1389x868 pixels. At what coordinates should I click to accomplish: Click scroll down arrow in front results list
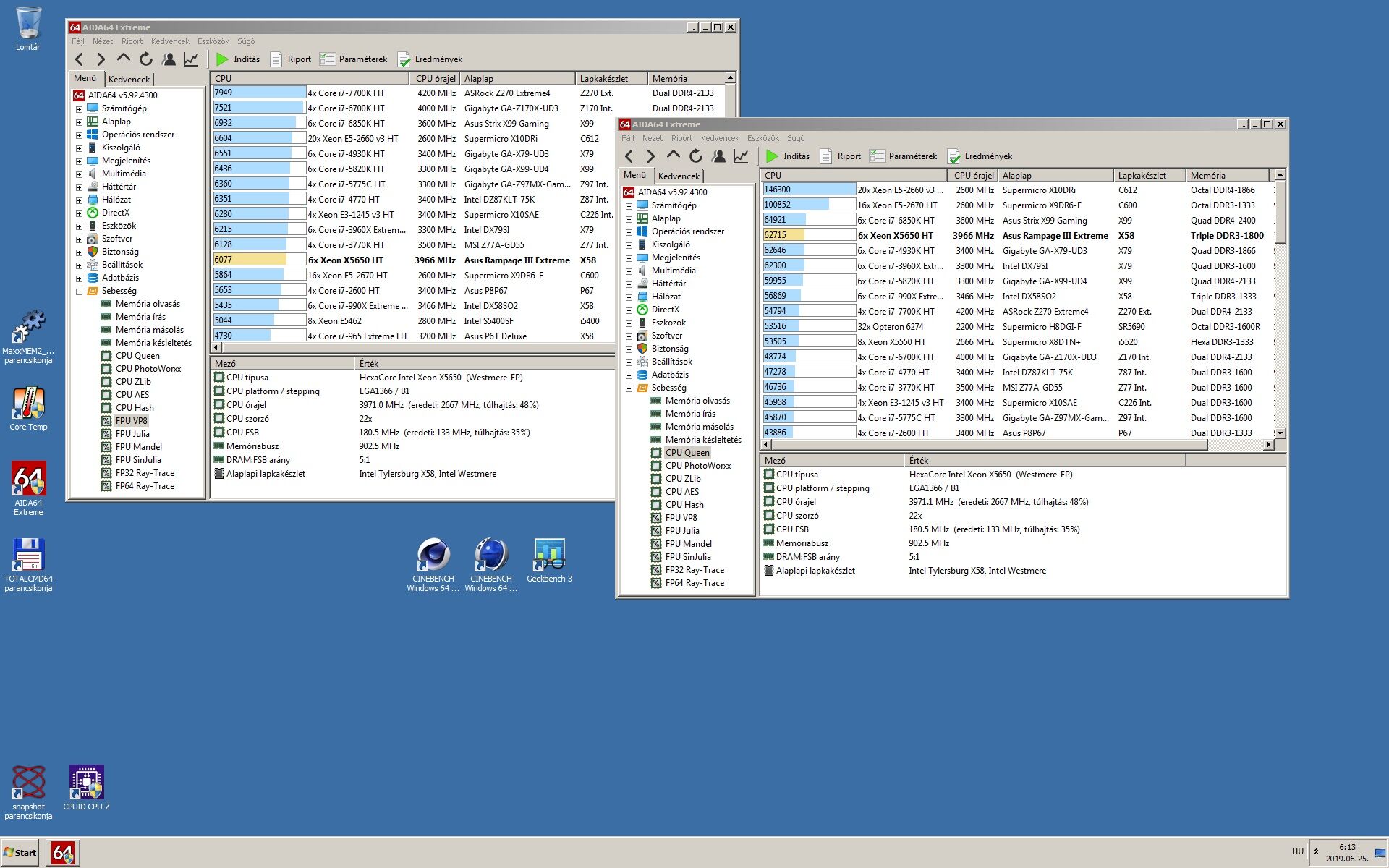1280,433
